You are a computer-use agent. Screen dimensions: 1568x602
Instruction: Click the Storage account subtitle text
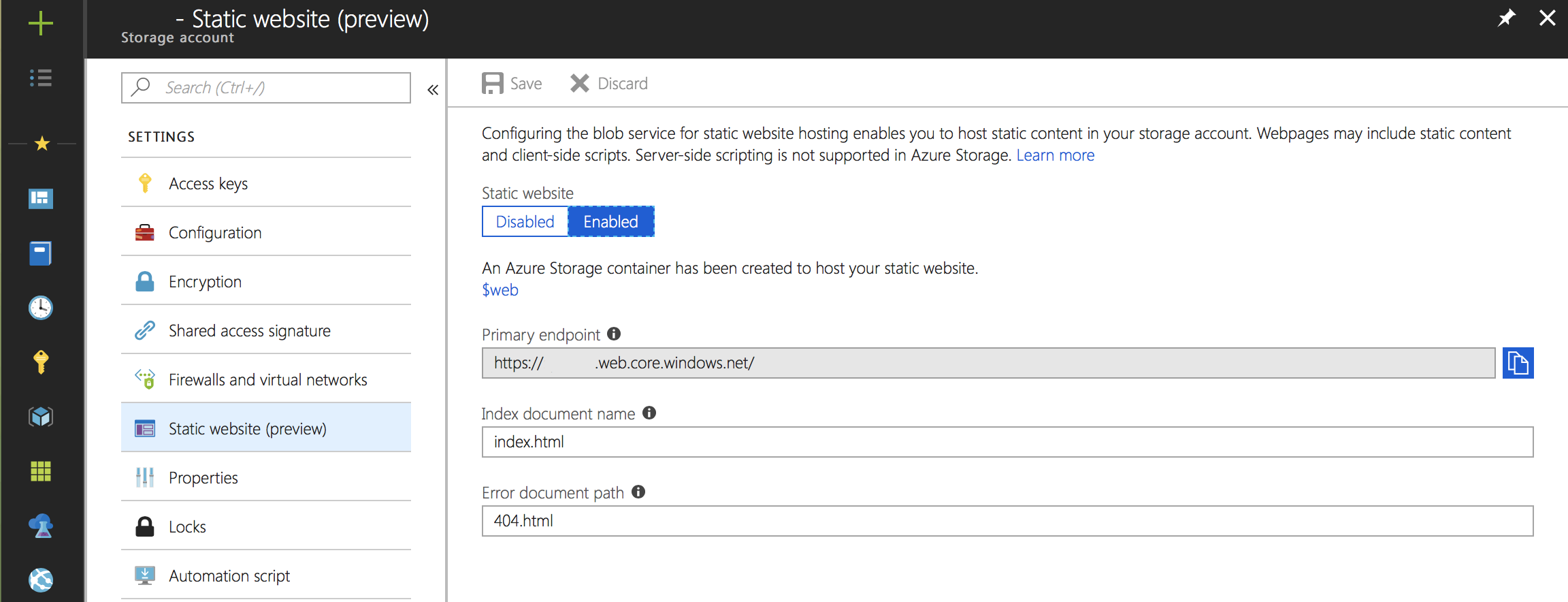178,38
